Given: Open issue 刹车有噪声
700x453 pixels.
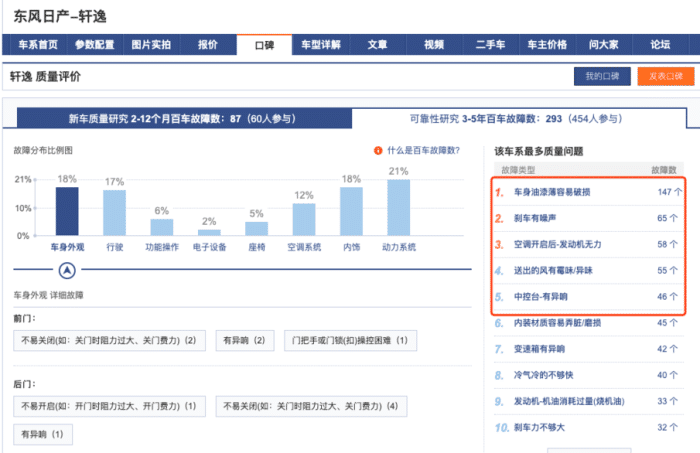Looking at the screenshot, I should point(535,218).
